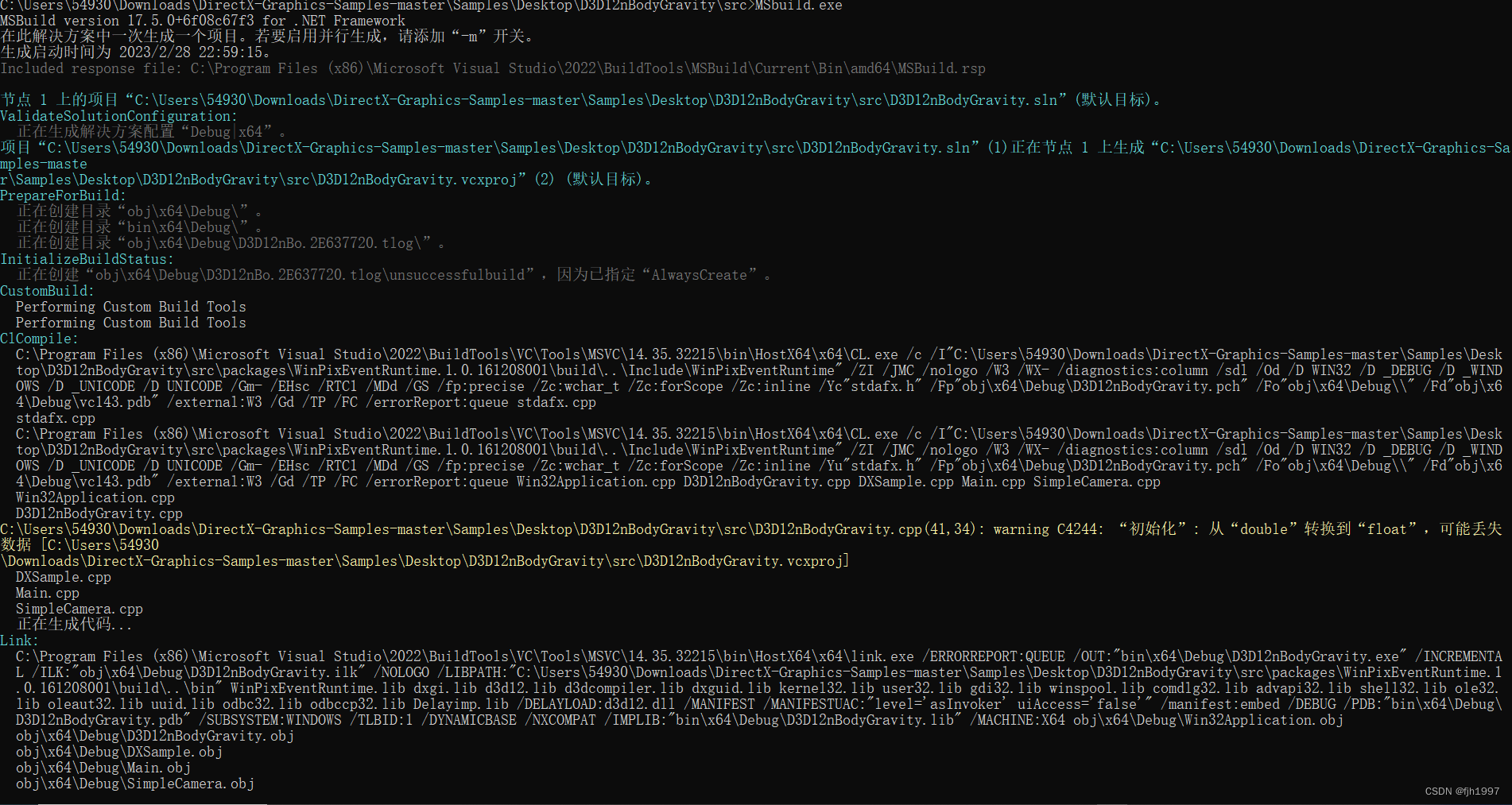Click the dxguid.lib linker input
The height and width of the screenshot is (805, 1512).
[731, 688]
